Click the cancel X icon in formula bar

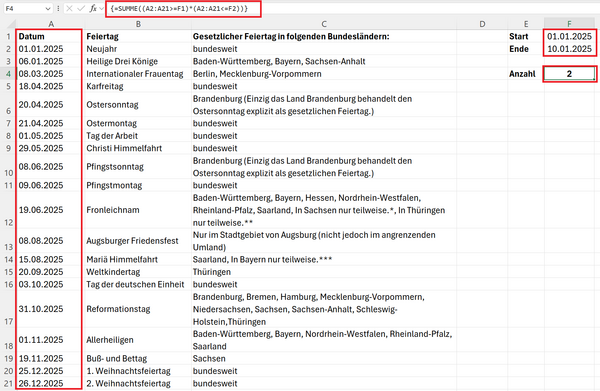tap(69, 8)
